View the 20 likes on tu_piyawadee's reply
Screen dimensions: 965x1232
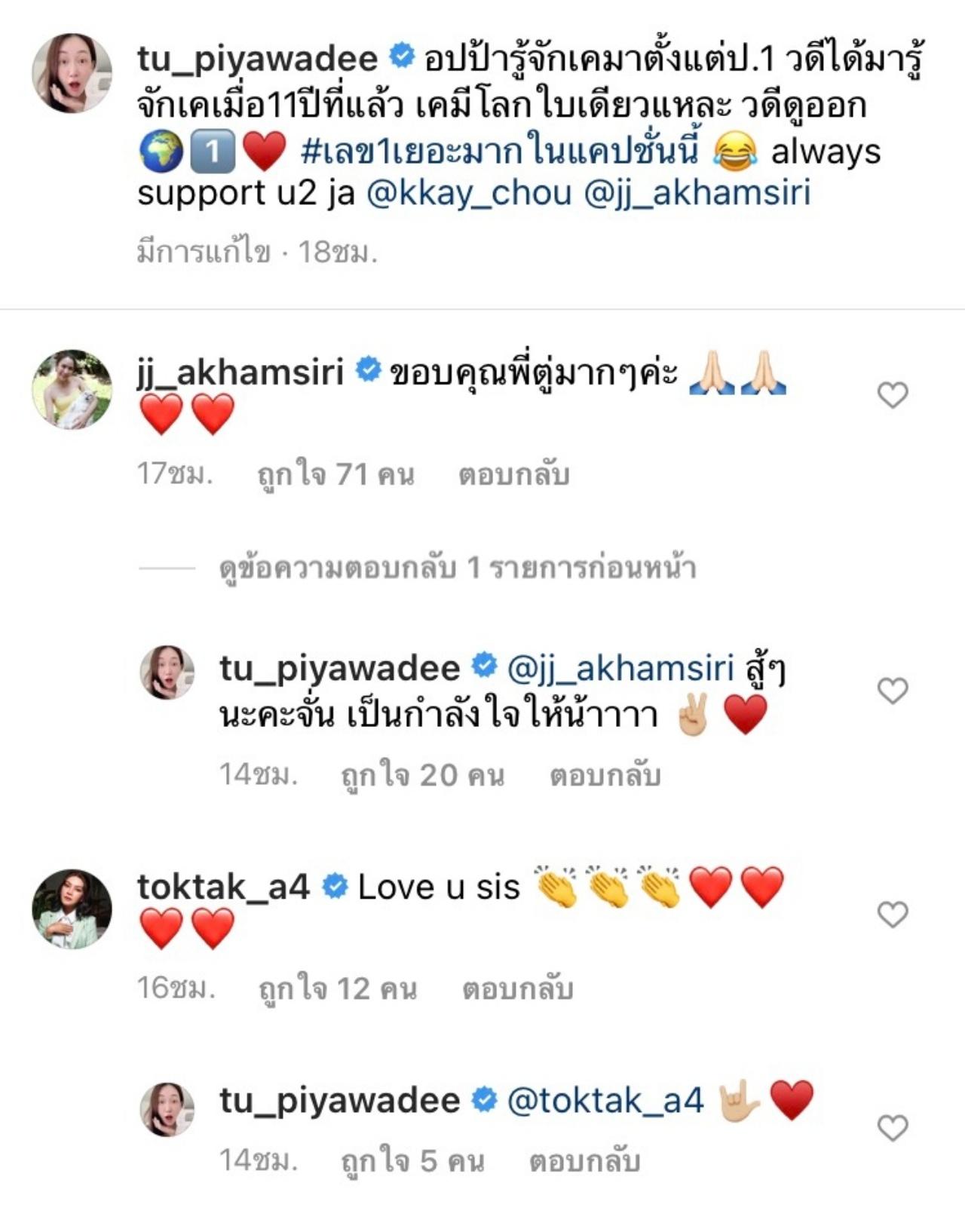pos(422,775)
